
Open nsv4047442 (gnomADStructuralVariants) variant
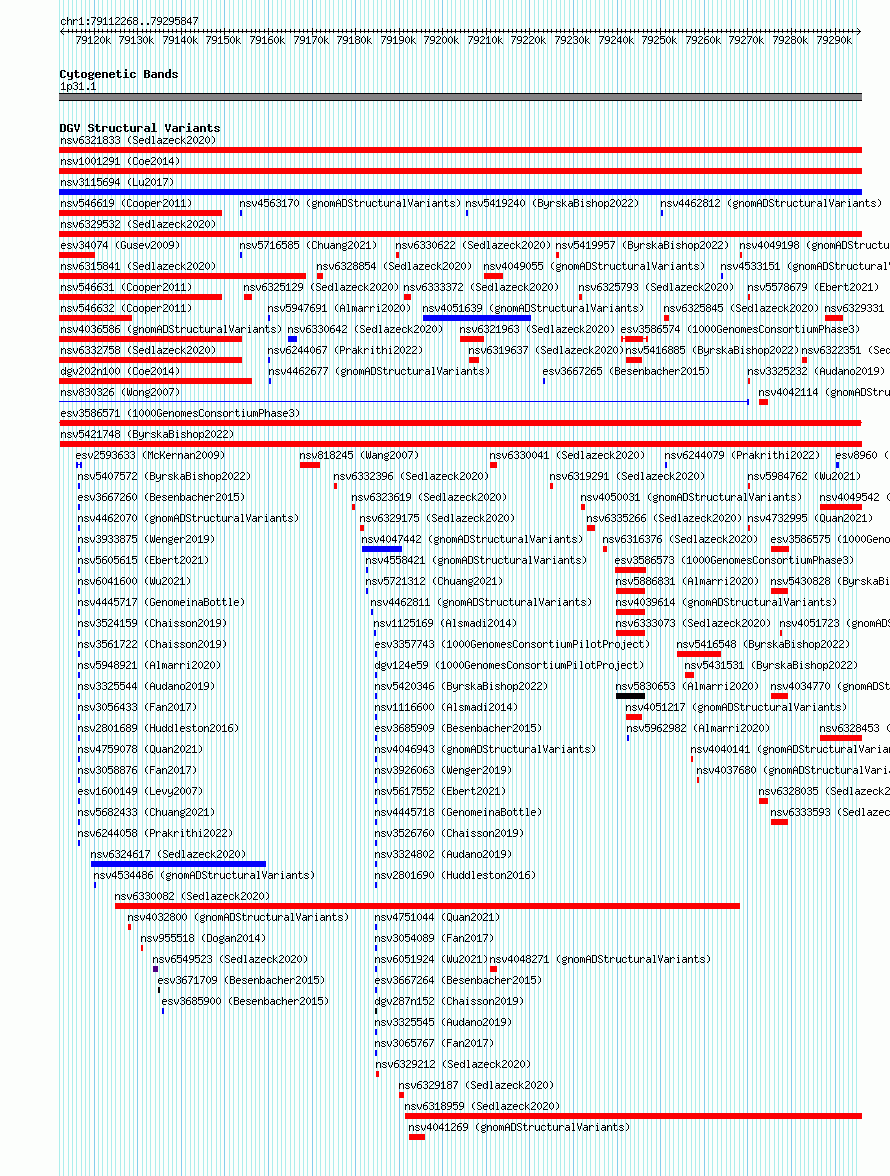point(472,539)
